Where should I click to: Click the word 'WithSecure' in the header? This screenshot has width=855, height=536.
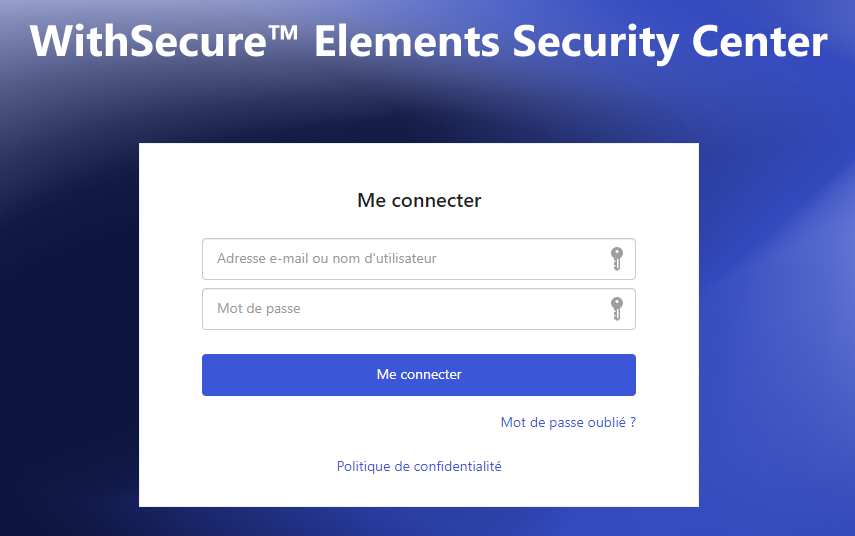coord(148,41)
